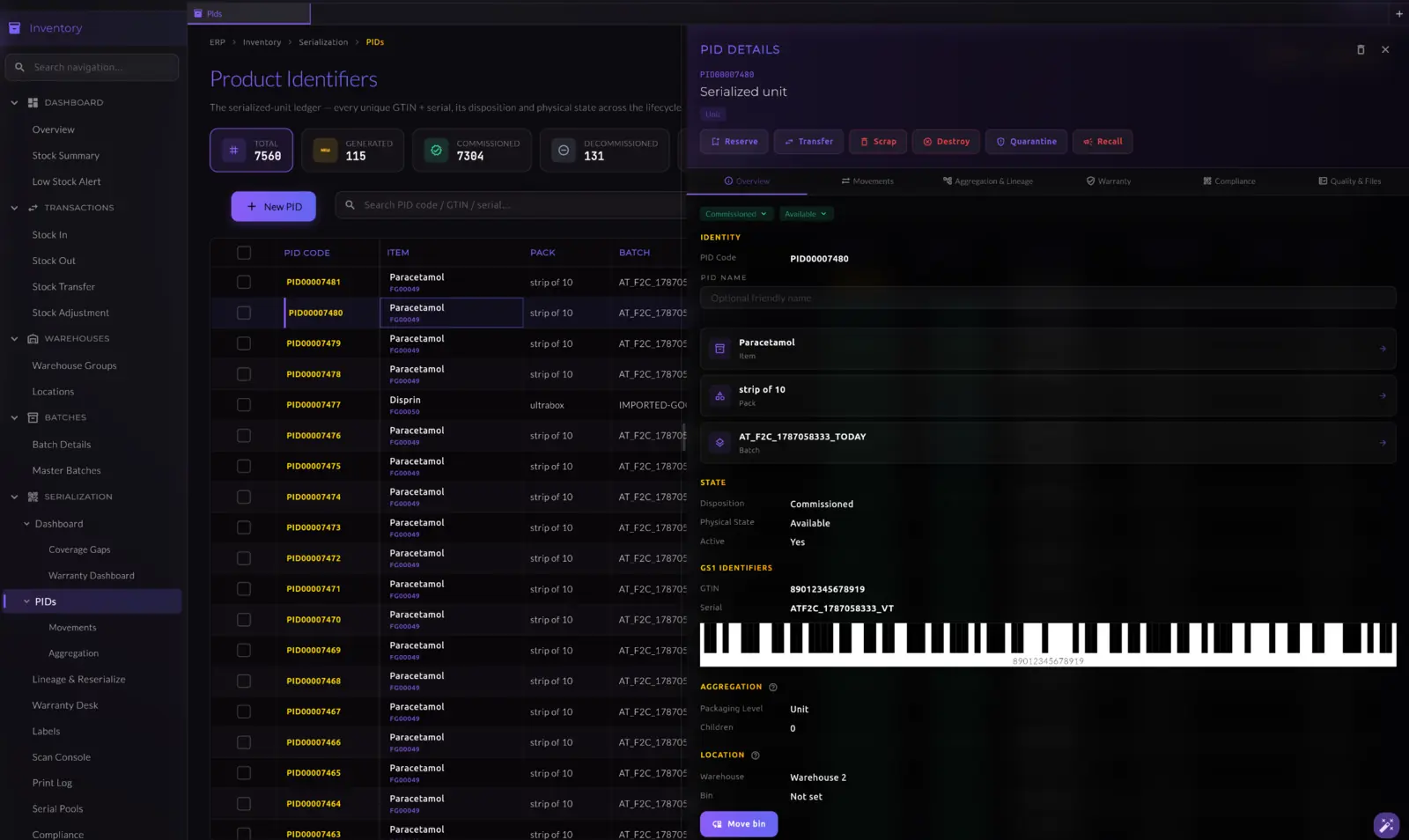Toggle the select-all checkbox in table header
Viewport: 1409px width, 840px height.
[244, 253]
